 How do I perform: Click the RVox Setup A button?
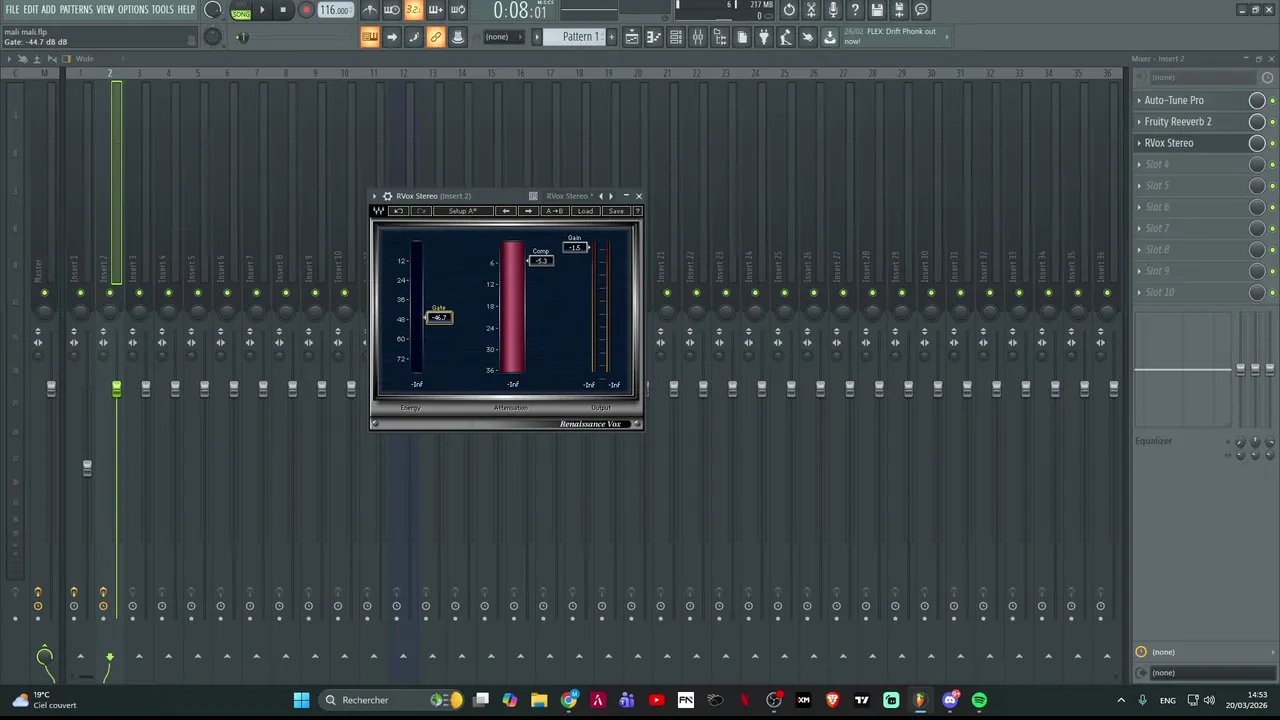coord(463,211)
